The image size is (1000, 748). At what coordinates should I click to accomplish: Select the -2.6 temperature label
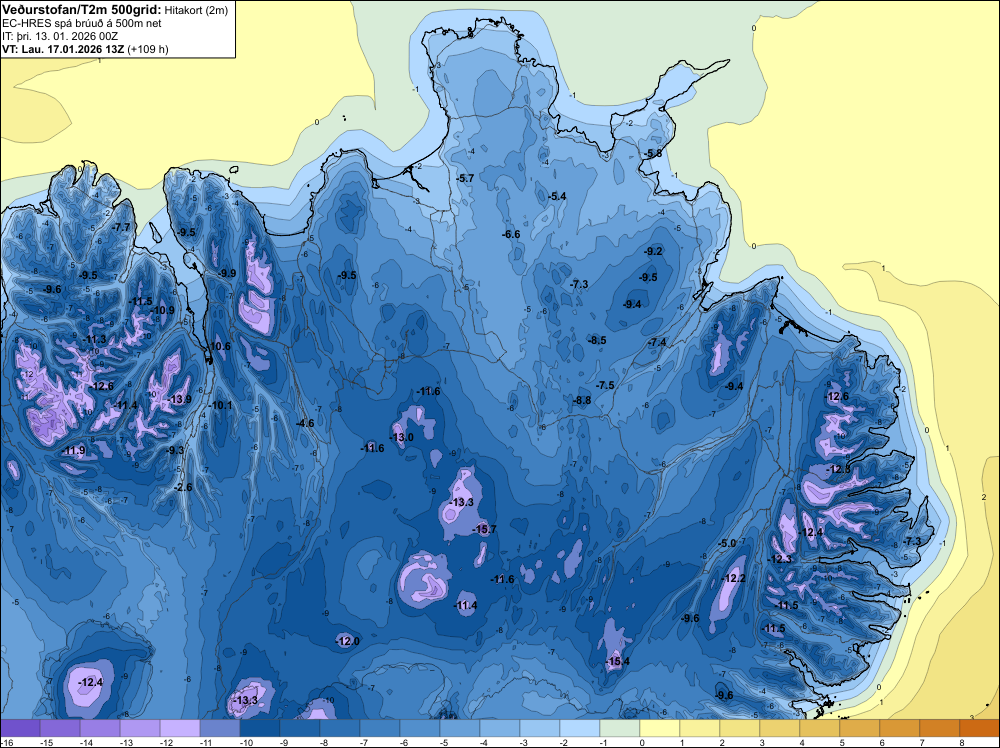[182, 488]
